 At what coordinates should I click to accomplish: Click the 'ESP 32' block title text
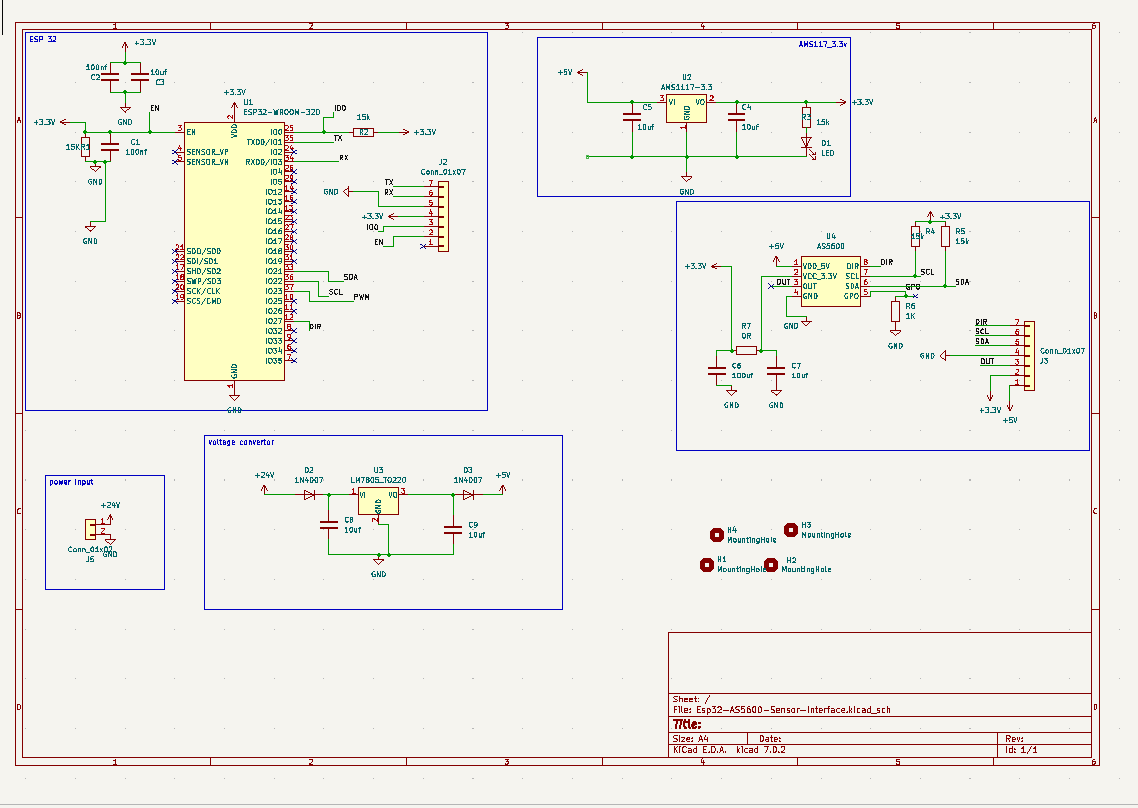43,39
